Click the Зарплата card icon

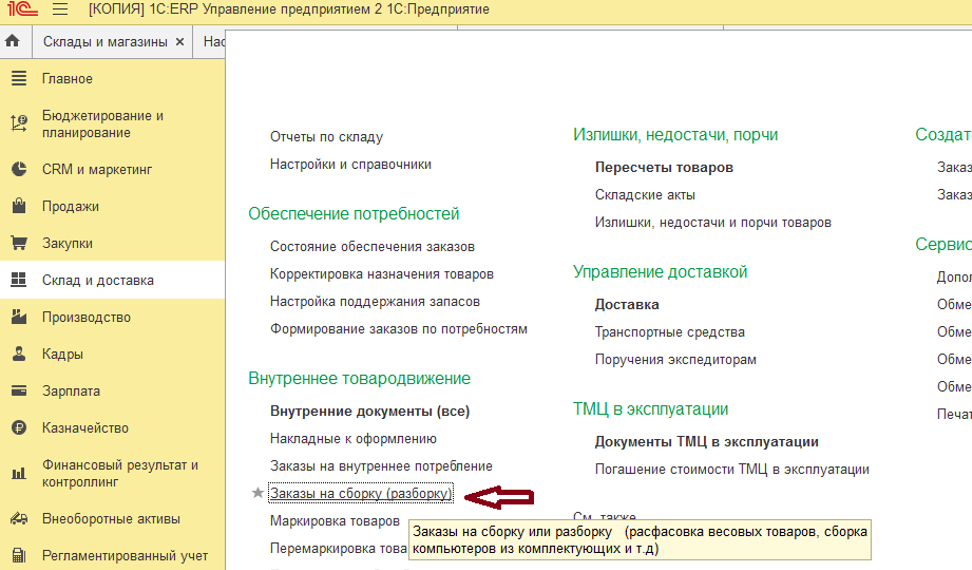(19, 391)
